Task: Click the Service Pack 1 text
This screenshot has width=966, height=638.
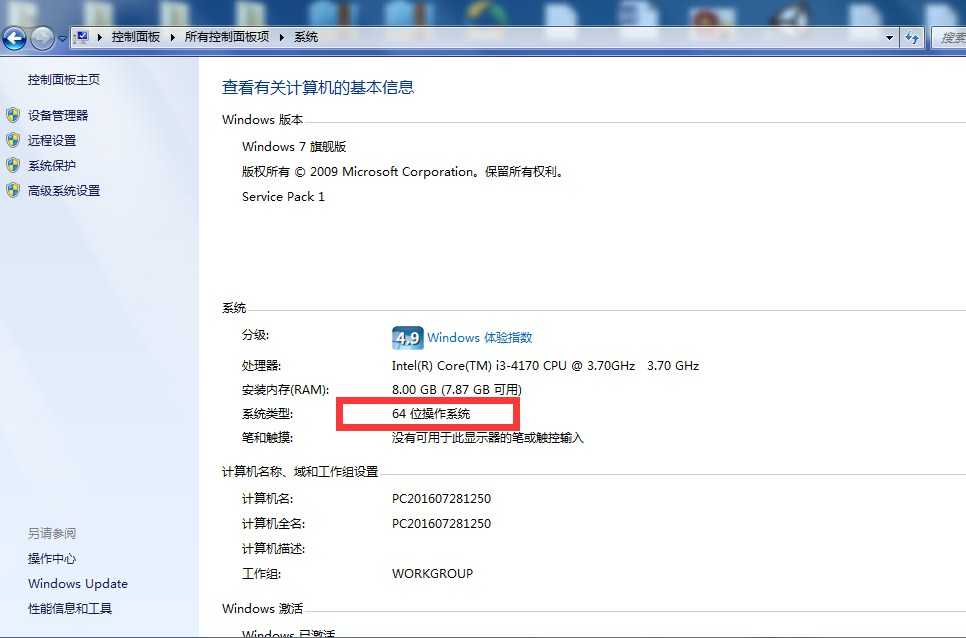Action: [x=283, y=196]
